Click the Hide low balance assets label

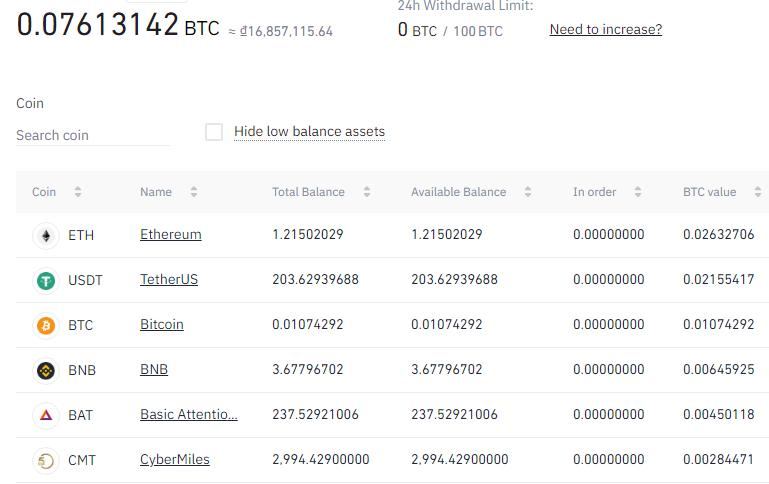tap(309, 131)
